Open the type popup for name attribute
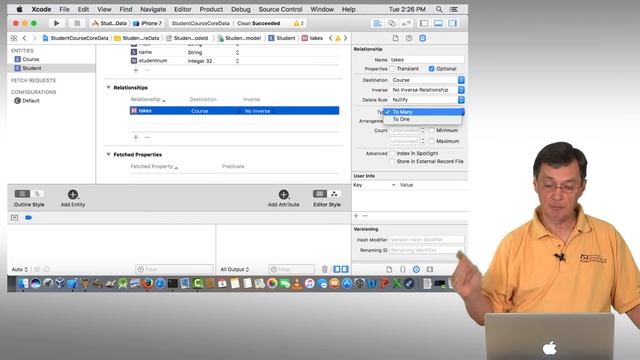 (x=237, y=52)
